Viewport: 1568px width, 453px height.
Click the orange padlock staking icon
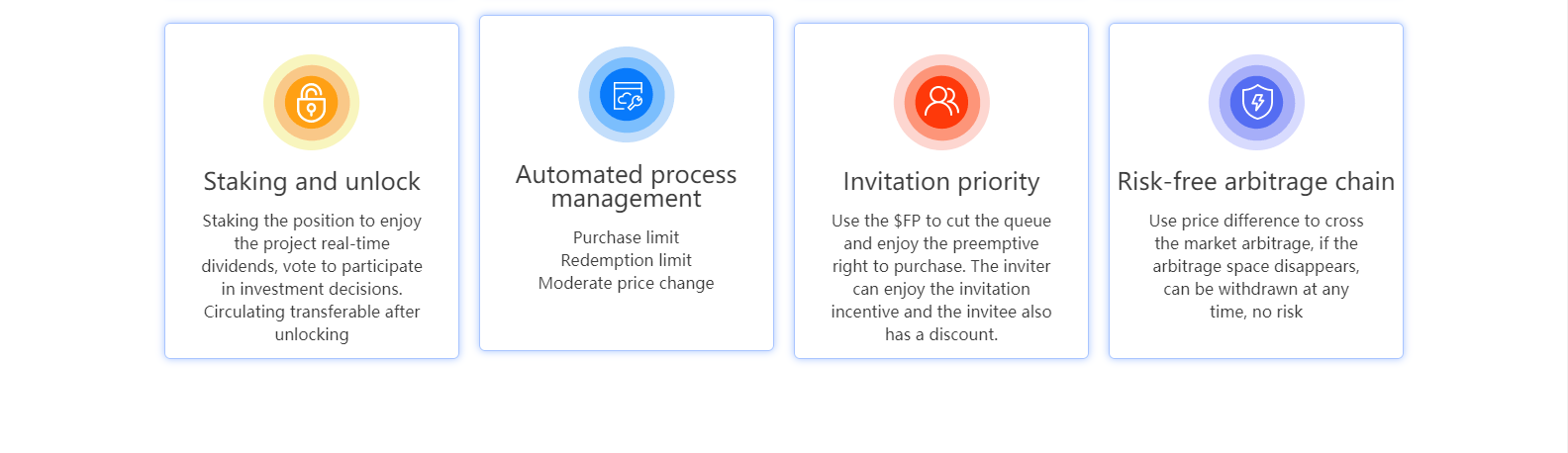(312, 102)
